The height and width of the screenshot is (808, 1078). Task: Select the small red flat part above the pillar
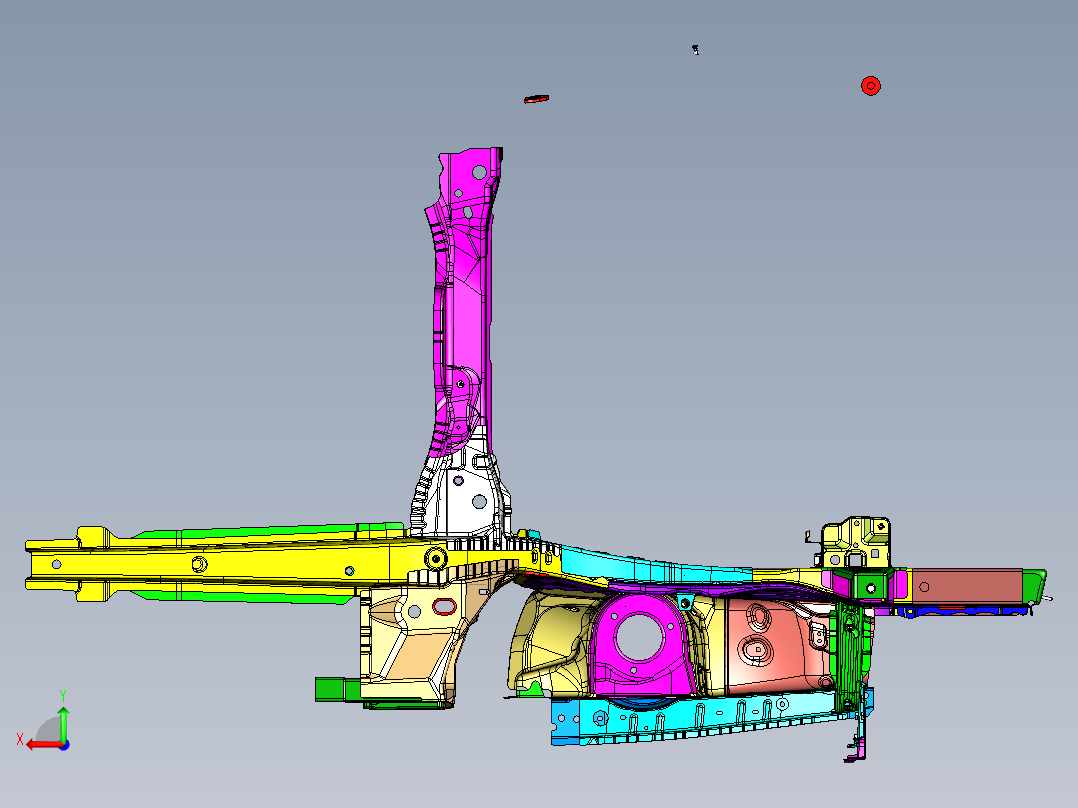point(536,99)
